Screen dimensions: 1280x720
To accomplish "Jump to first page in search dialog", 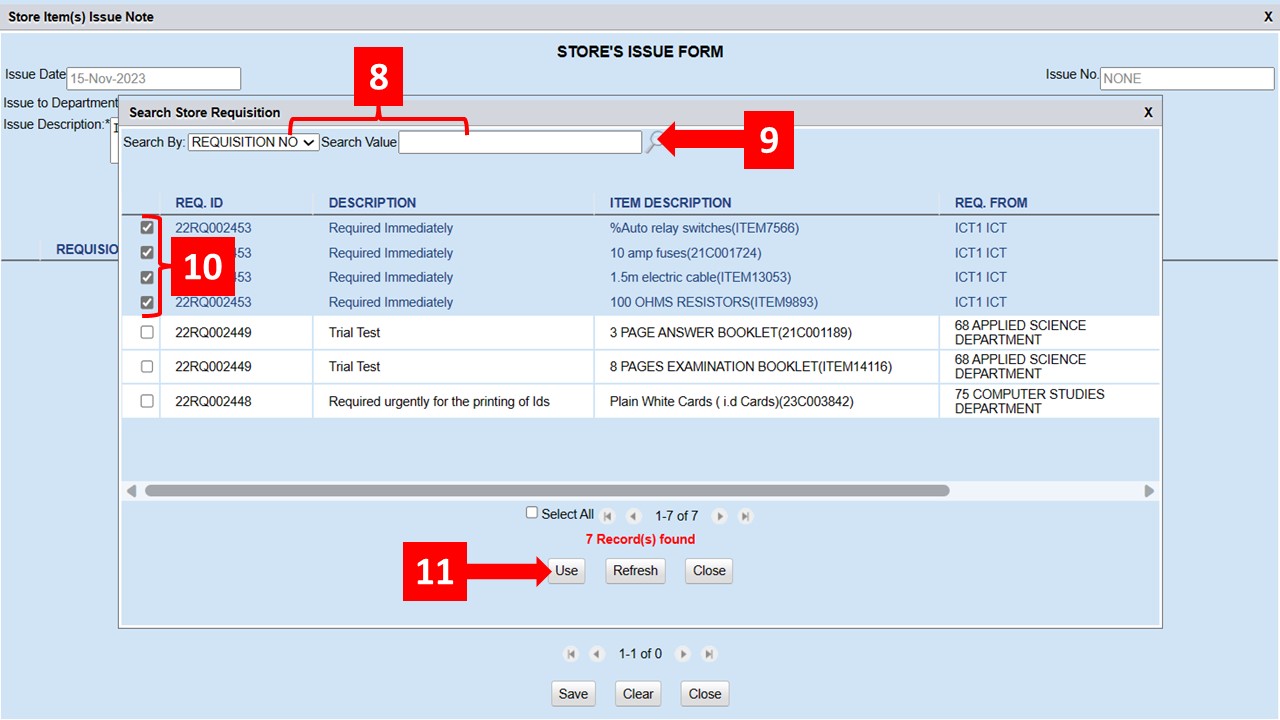I will coord(608,516).
